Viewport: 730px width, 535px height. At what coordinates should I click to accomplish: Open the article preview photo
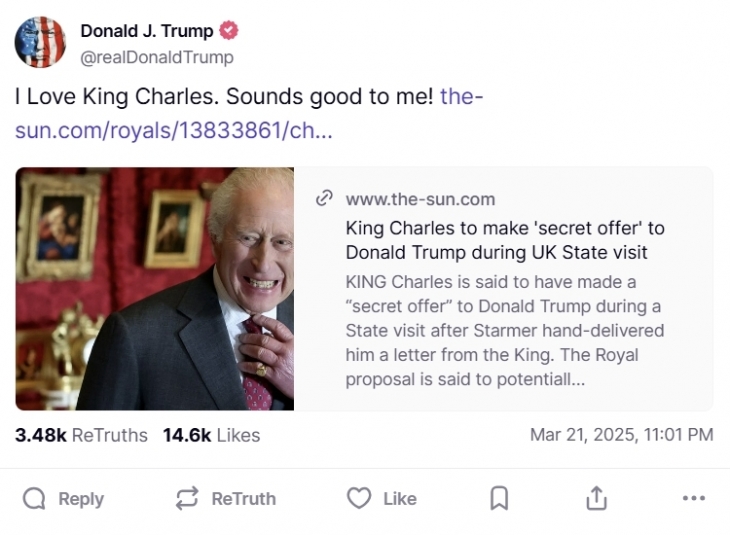click(155, 289)
